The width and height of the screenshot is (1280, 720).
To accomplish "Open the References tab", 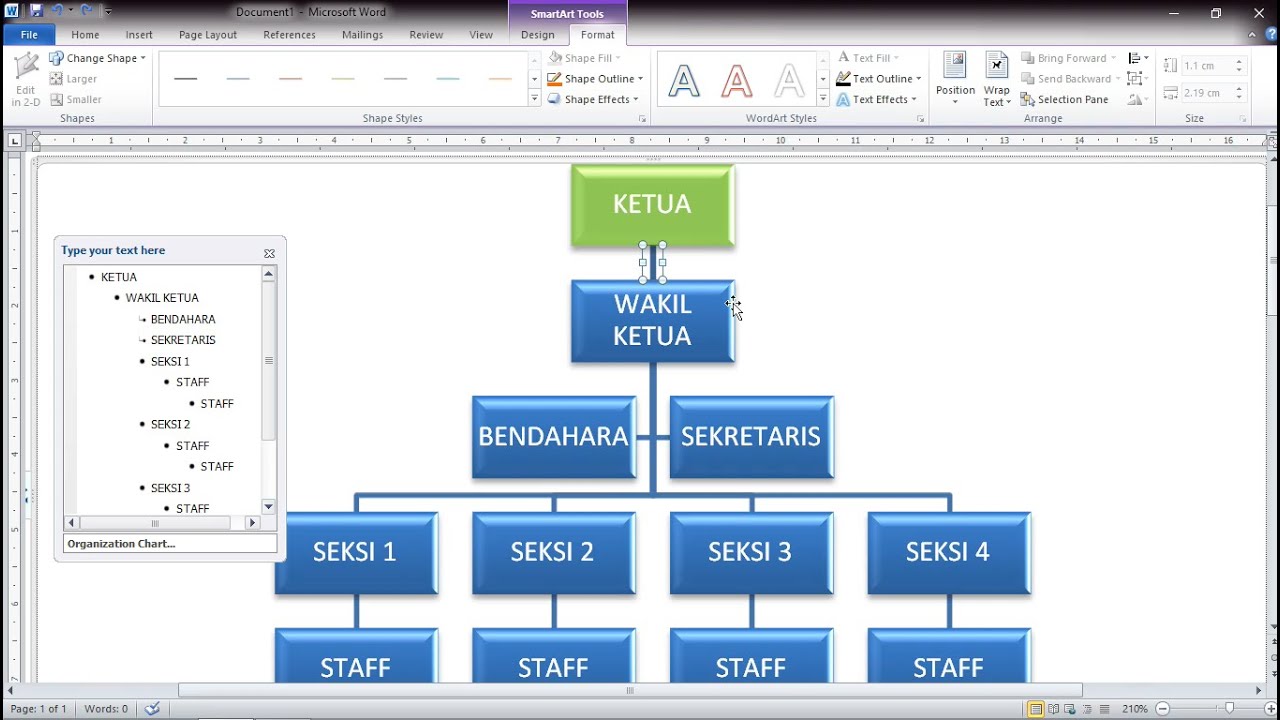I will click(x=289, y=35).
